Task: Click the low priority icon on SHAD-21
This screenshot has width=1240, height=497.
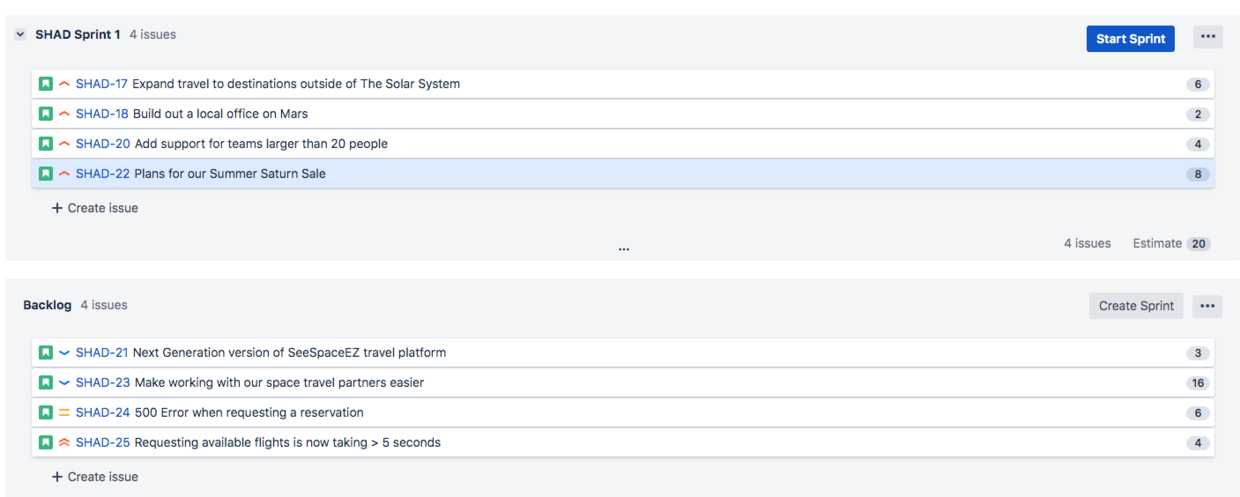Action: pyautogui.click(x=64, y=353)
